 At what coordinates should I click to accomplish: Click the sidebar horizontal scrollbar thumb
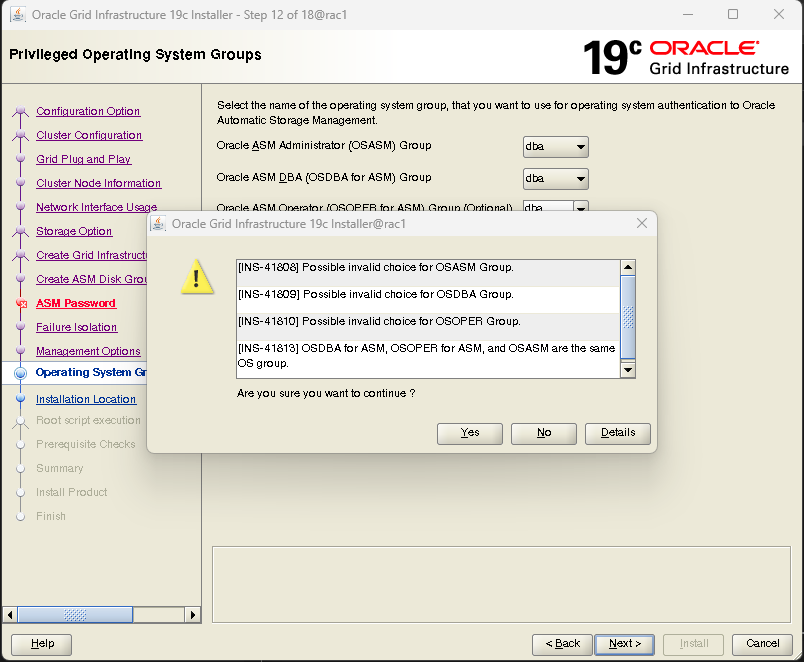coord(75,614)
